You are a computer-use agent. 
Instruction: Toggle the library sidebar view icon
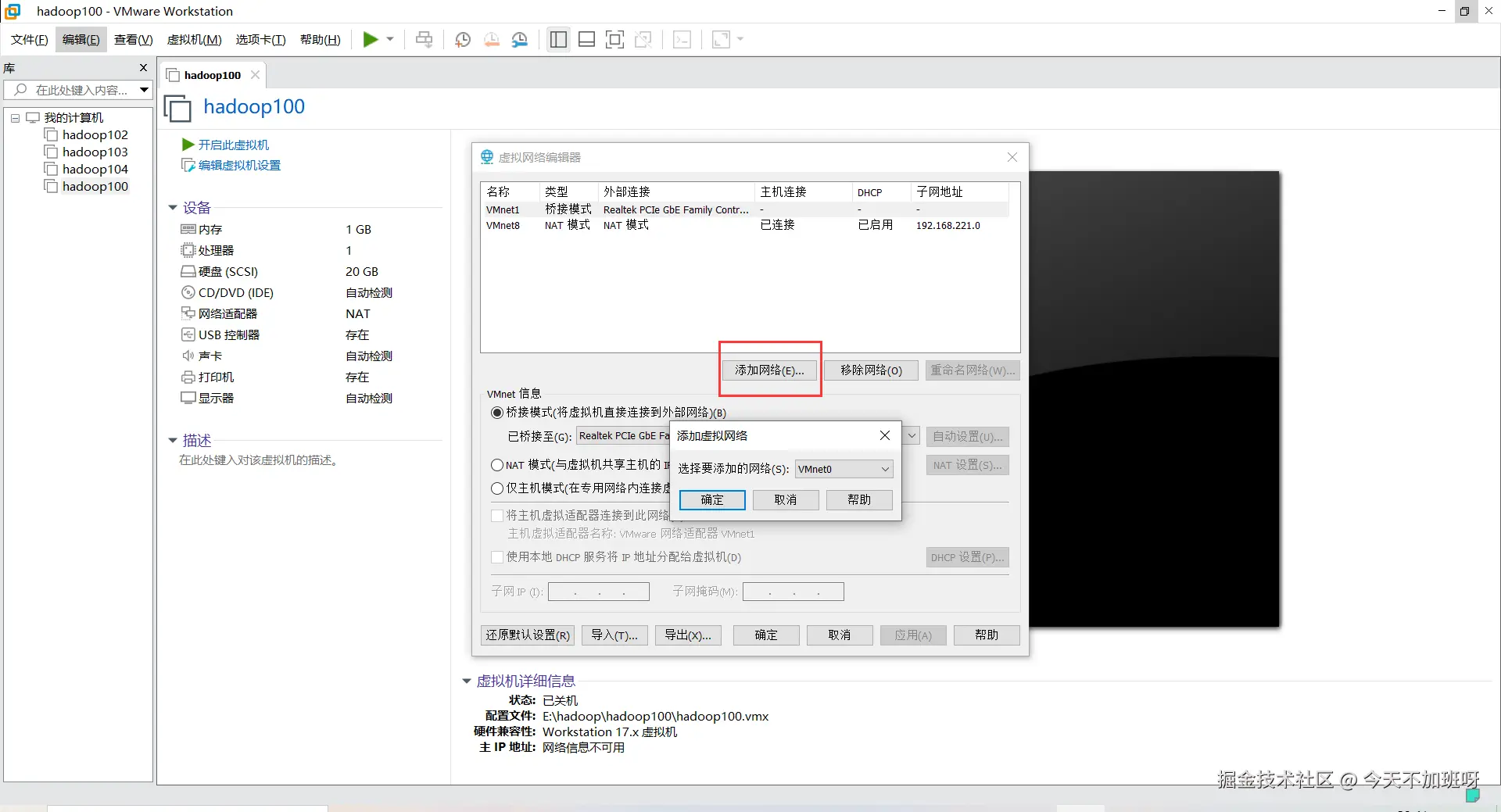(x=558, y=39)
